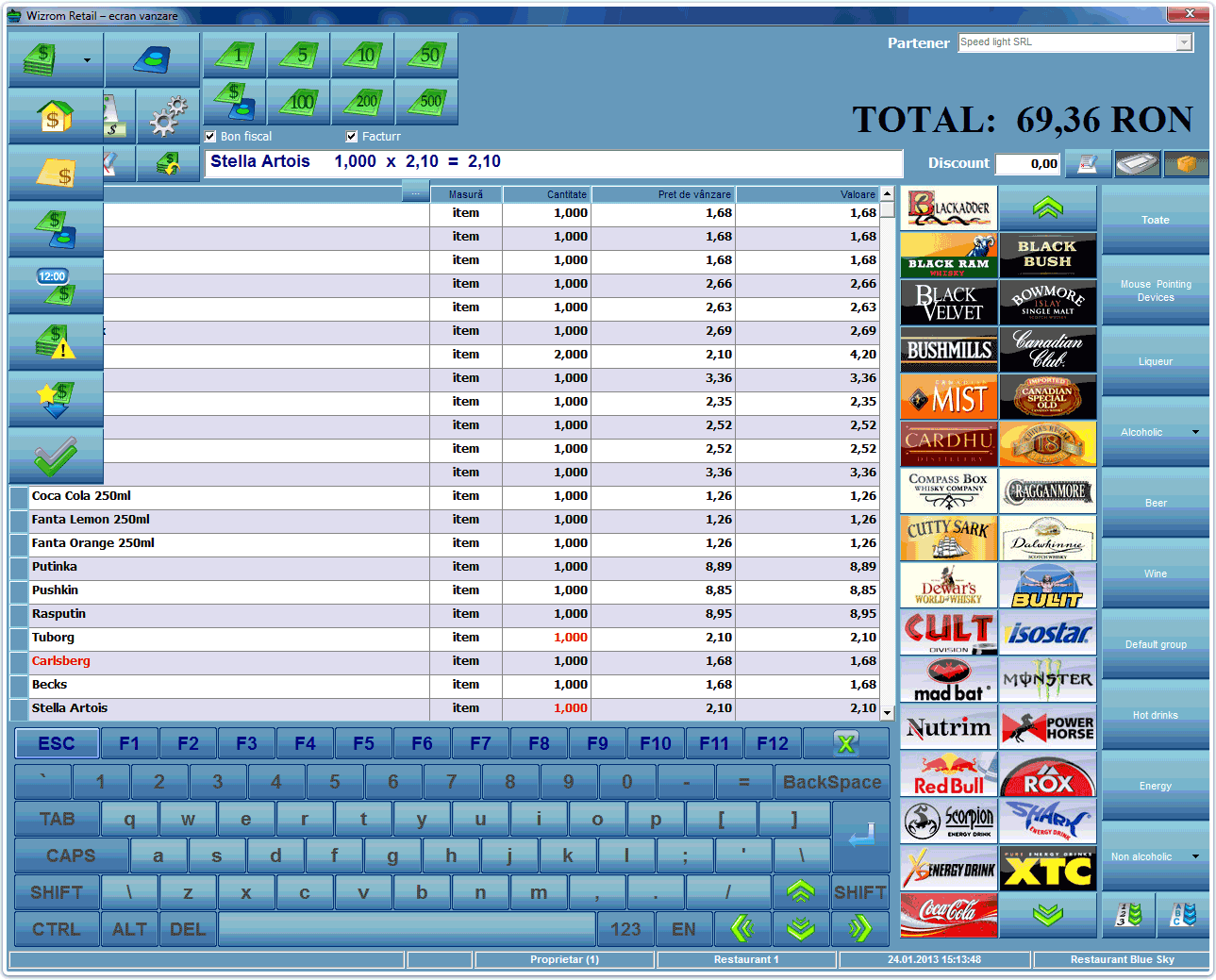Click the star with money icon
Screen dimensions: 1216x980
(x=56, y=400)
